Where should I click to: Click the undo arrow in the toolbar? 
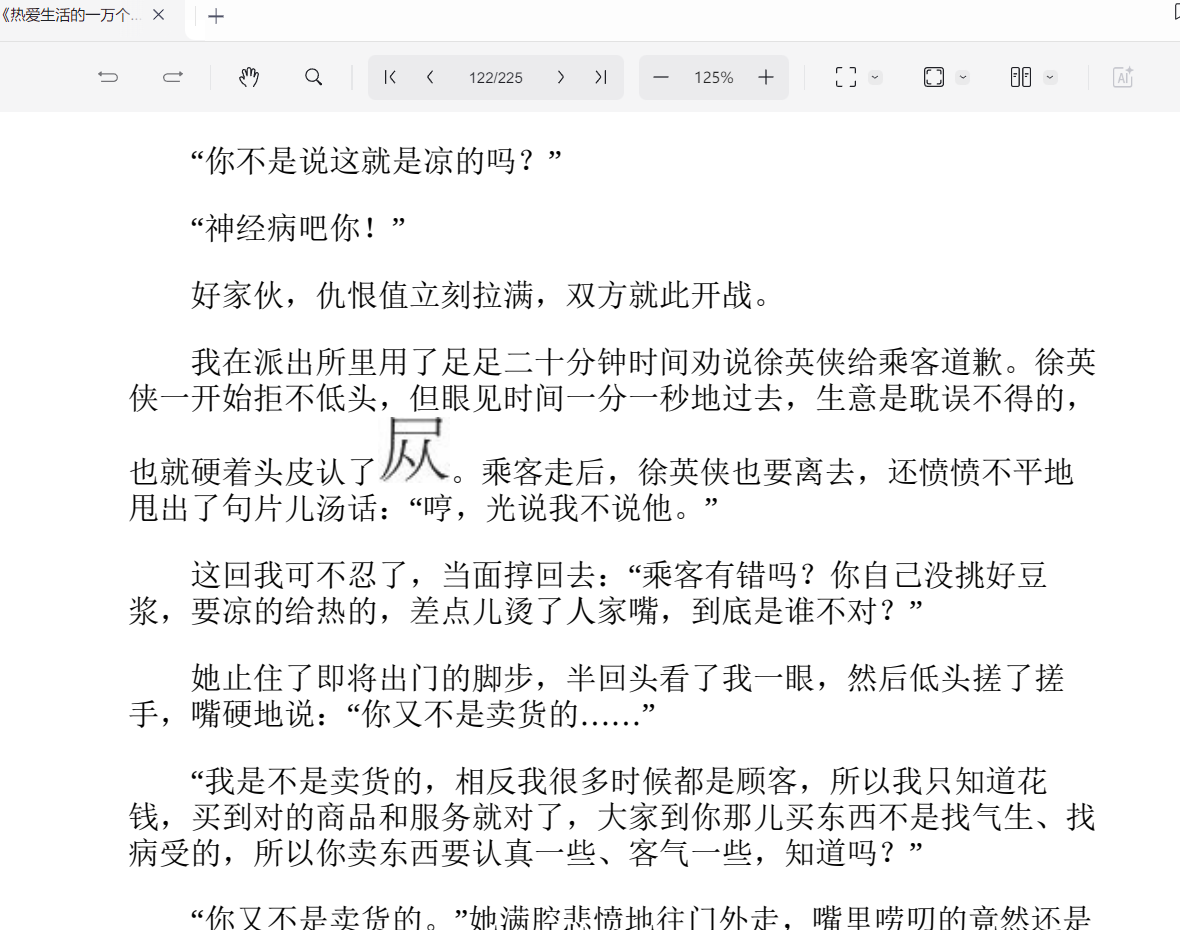pyautogui.click(x=108, y=77)
